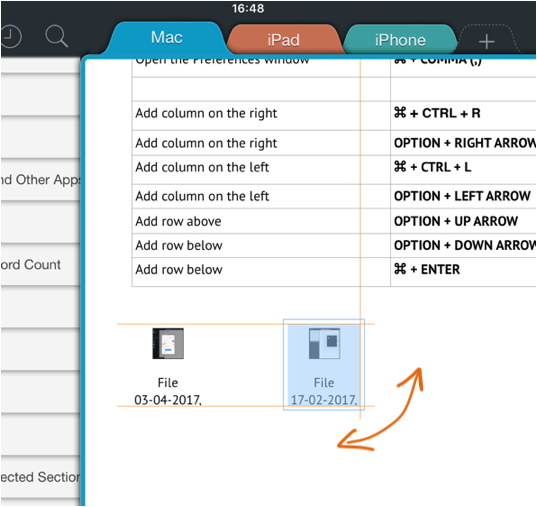The height and width of the screenshot is (507, 537).
Task: Click the 'OPTION + LEFT ARROW' cell
Action: pos(463,196)
